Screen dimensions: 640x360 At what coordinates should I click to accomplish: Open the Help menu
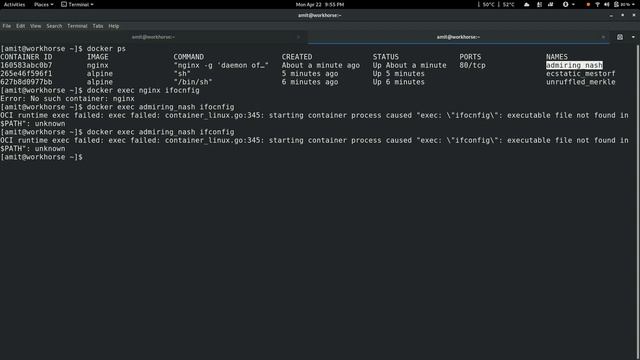tap(113, 26)
